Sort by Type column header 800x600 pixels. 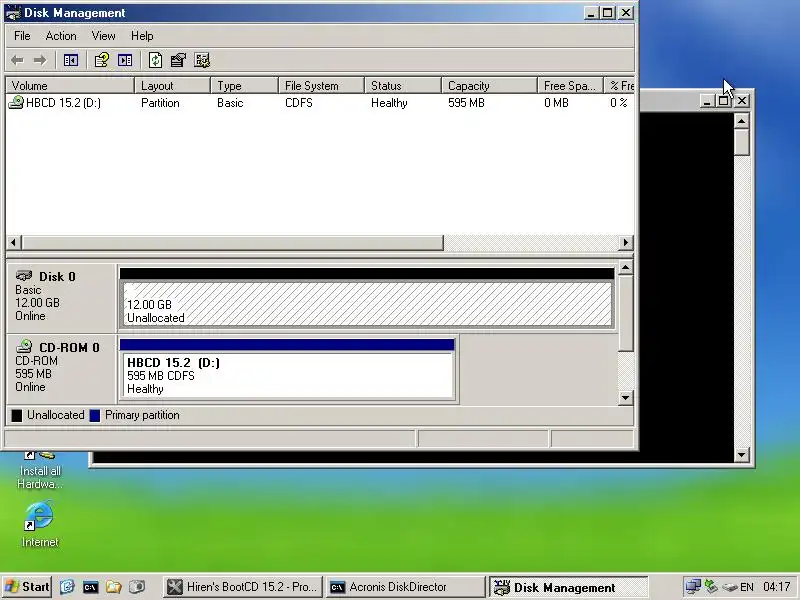(x=245, y=86)
